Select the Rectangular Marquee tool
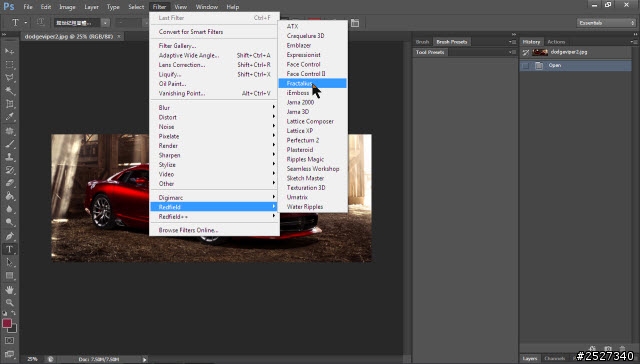 [x=9, y=64]
